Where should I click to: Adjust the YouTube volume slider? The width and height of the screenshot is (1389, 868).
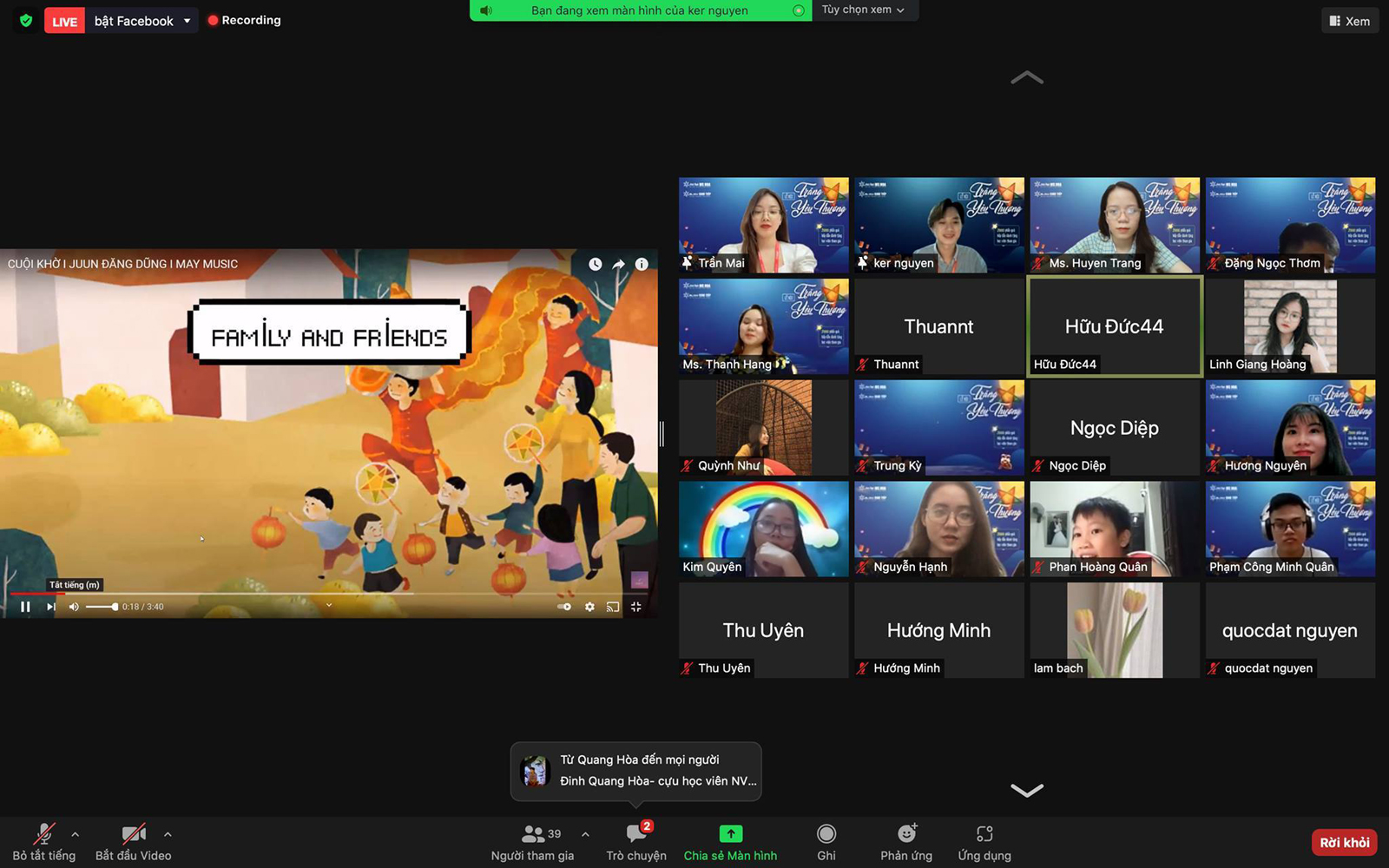pos(102,607)
